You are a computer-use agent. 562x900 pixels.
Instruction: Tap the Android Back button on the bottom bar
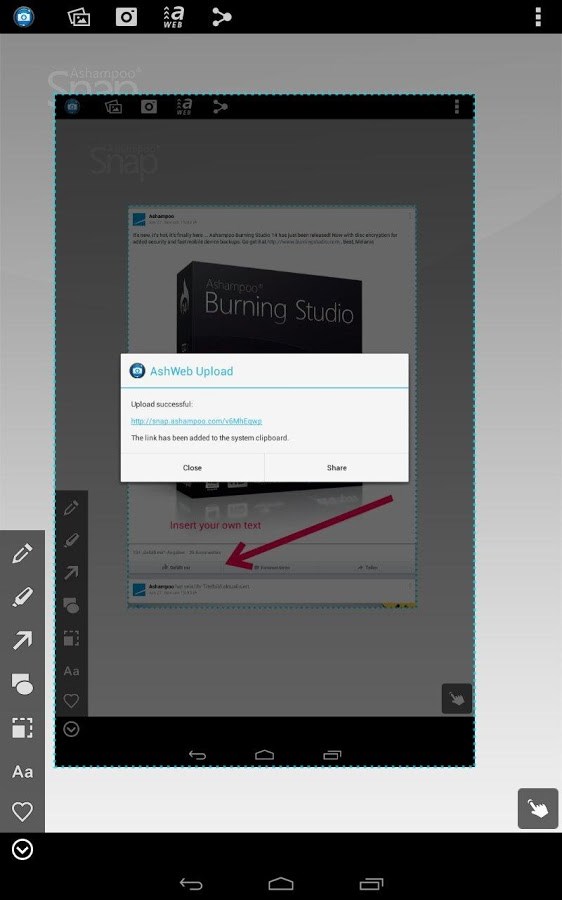191,884
